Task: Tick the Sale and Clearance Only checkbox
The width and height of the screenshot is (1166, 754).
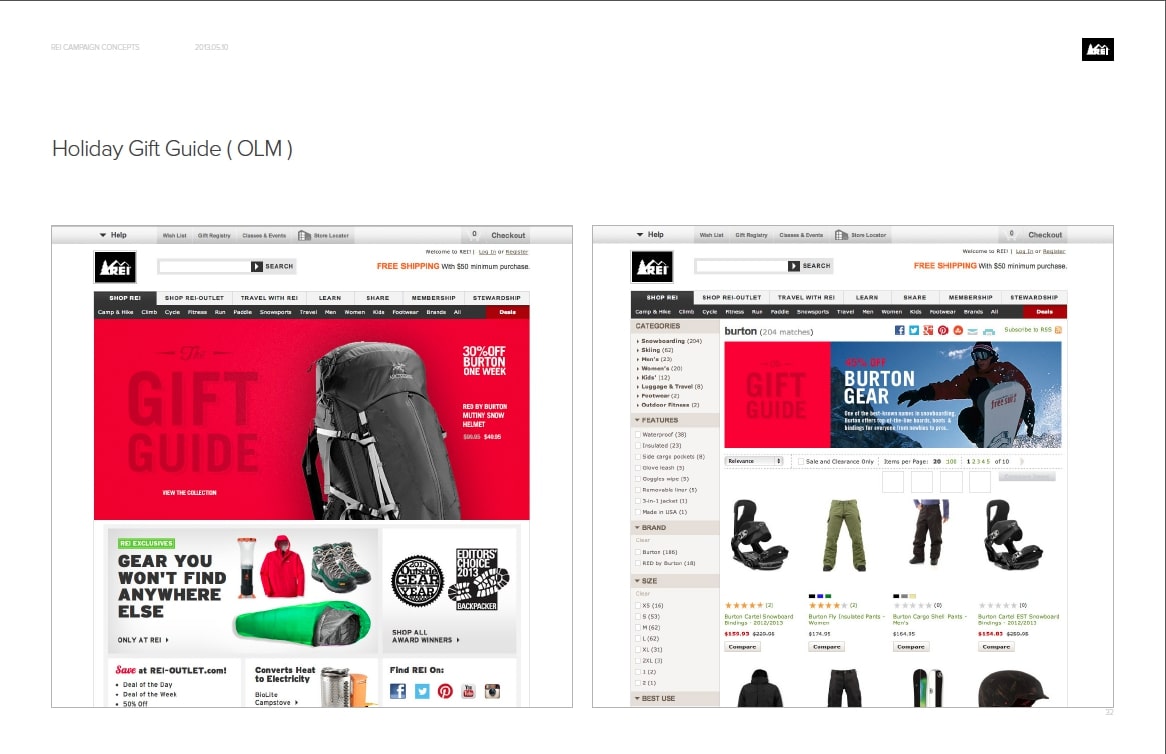Action: pyautogui.click(x=801, y=461)
